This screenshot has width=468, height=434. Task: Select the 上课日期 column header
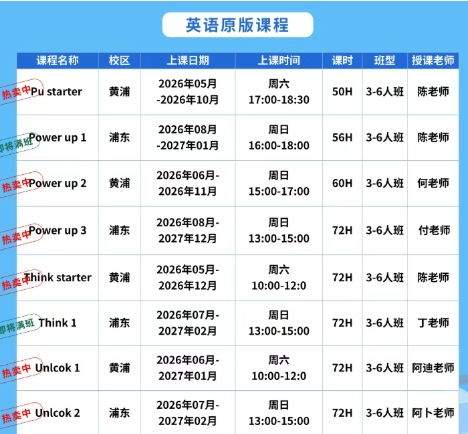pos(188,61)
